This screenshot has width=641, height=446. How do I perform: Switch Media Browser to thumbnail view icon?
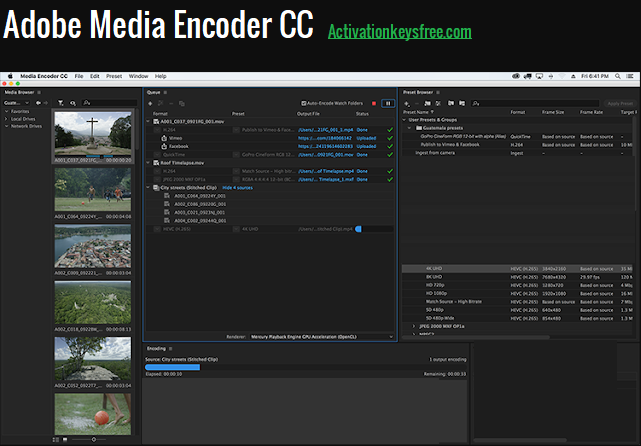[65, 439]
